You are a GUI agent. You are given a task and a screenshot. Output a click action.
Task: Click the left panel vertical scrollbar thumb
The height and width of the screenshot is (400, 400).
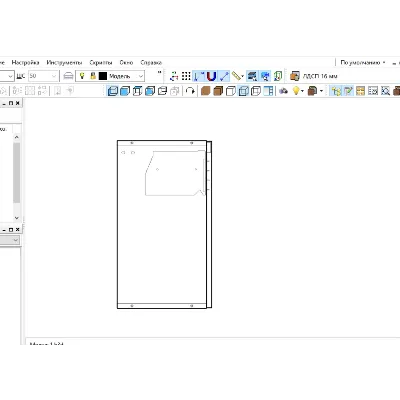click(x=17, y=173)
